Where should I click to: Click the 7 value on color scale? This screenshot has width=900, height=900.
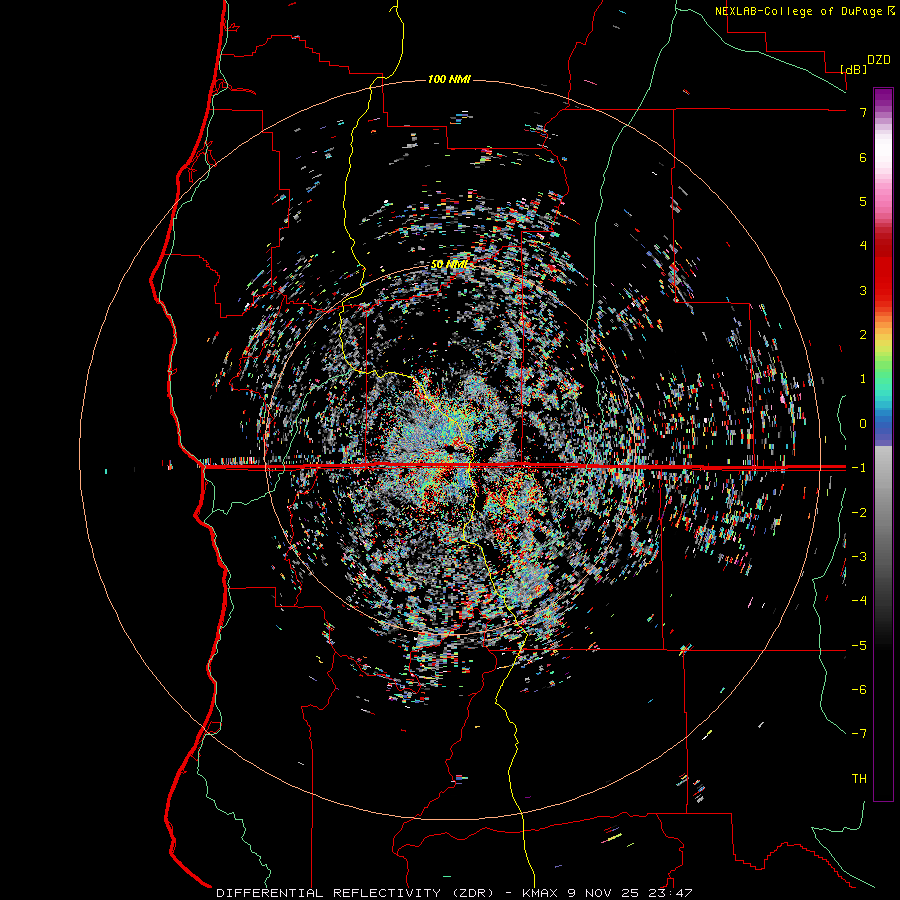(x=863, y=112)
